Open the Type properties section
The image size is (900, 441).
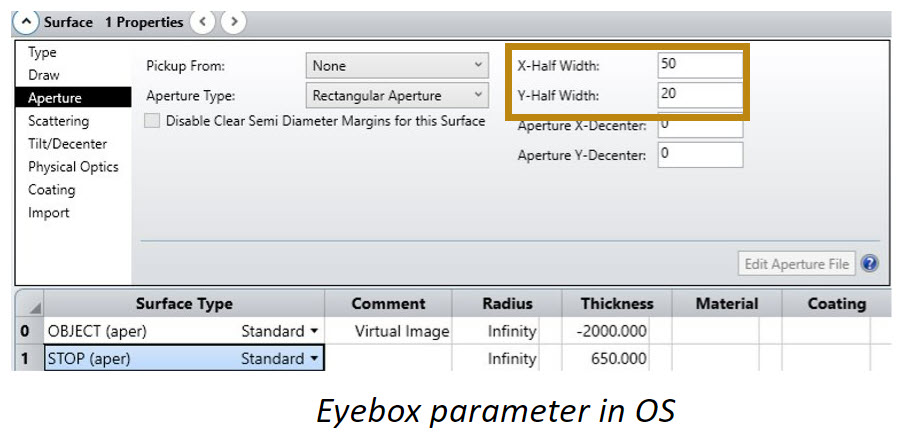click(x=42, y=52)
